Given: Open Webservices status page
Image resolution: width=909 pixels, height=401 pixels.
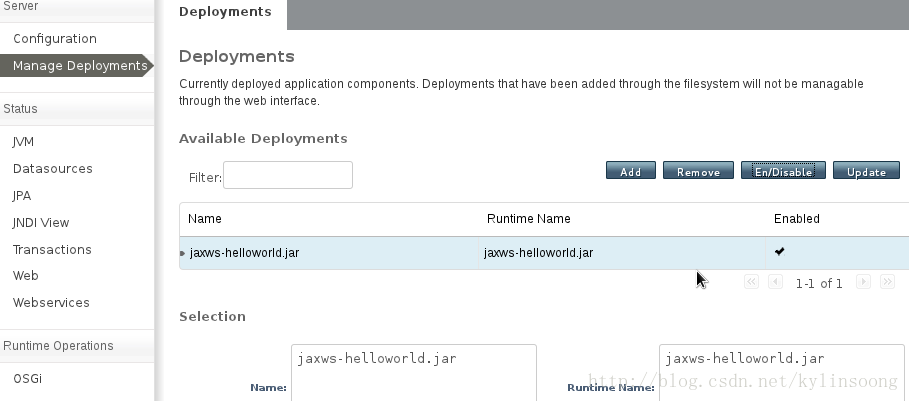Looking at the screenshot, I should (x=51, y=302).
